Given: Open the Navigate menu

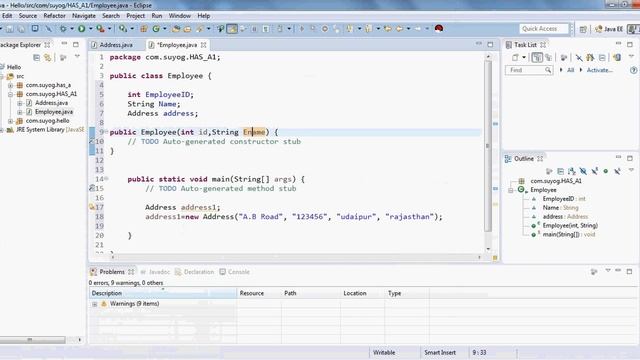Looking at the screenshot, I should tap(84, 16).
